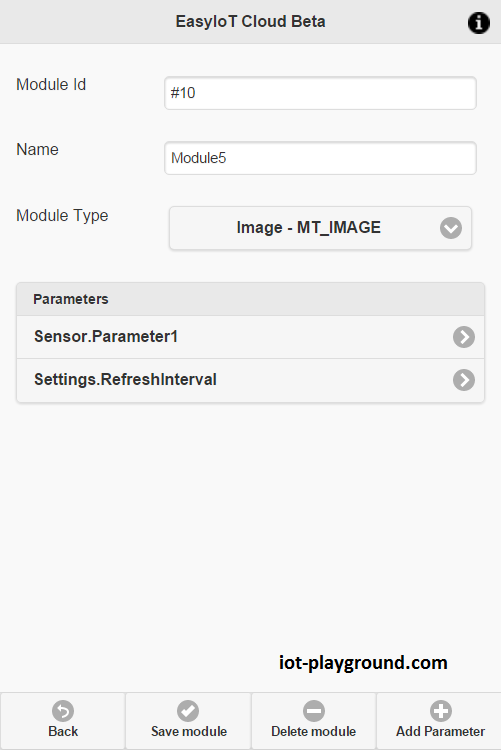The width and height of the screenshot is (501, 750).
Task: Click the Save module checkmark icon
Action: 188,711
